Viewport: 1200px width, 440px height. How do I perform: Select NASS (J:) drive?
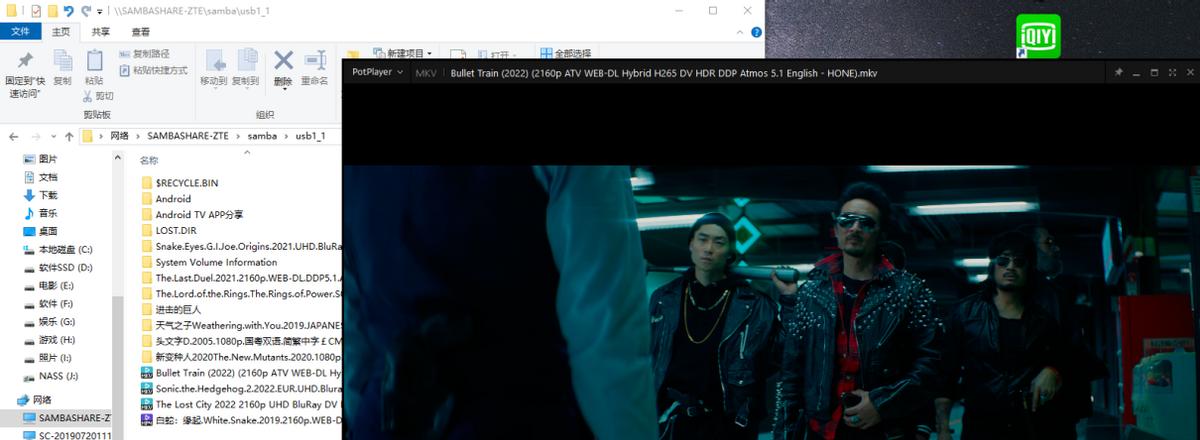point(50,375)
